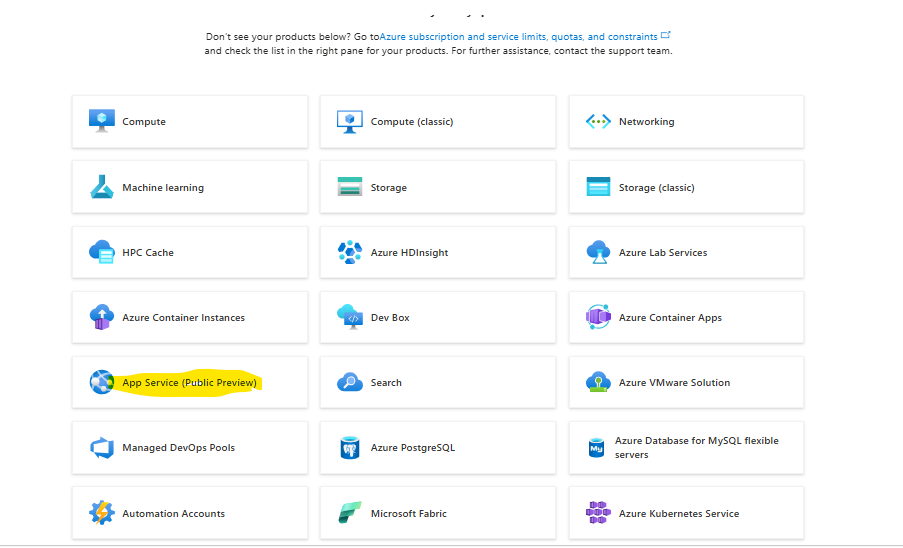Open the external link icon after constraints
Viewport: 903px width, 548px height.
[666, 35]
